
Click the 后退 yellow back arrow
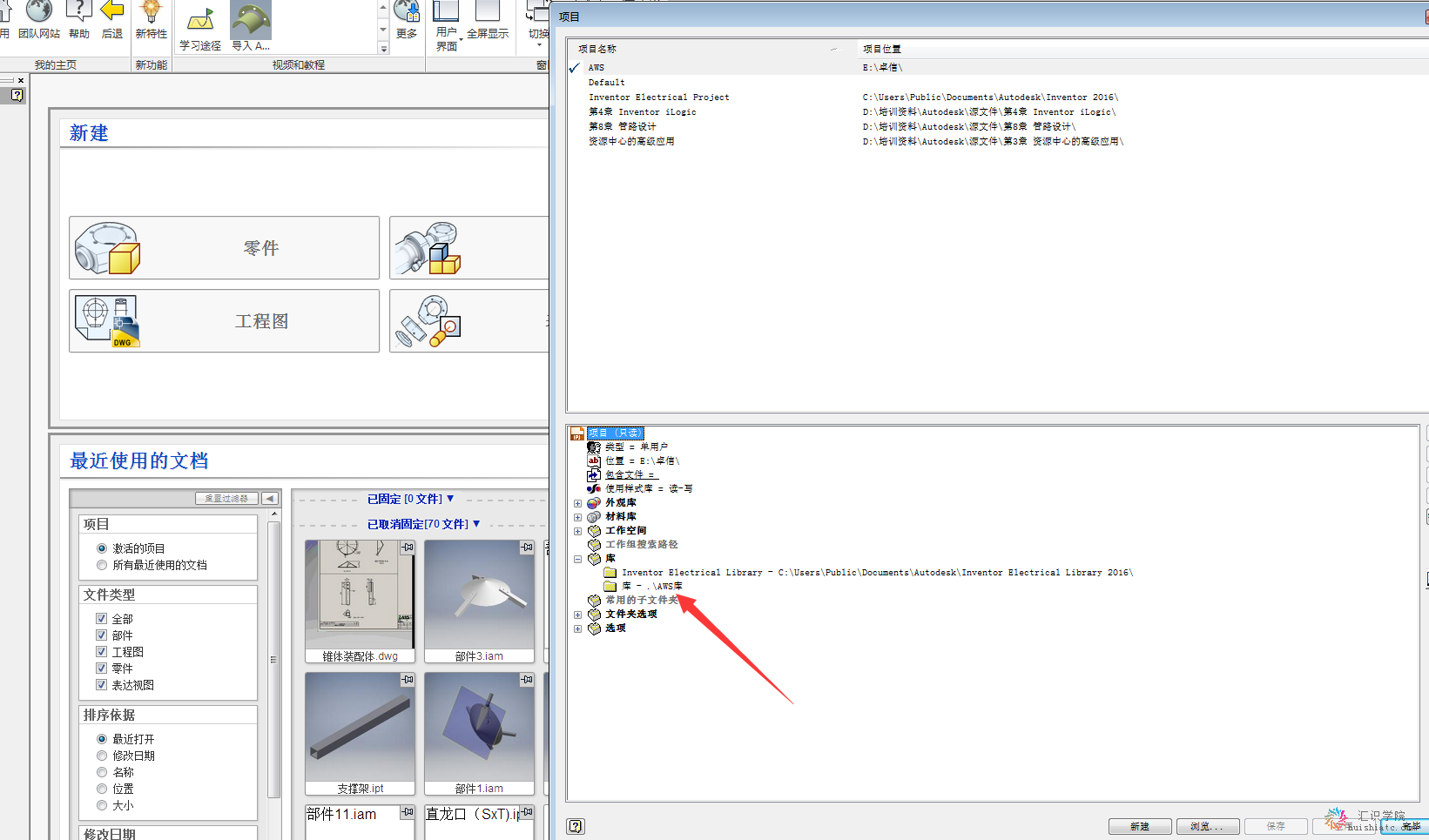pyautogui.click(x=112, y=11)
